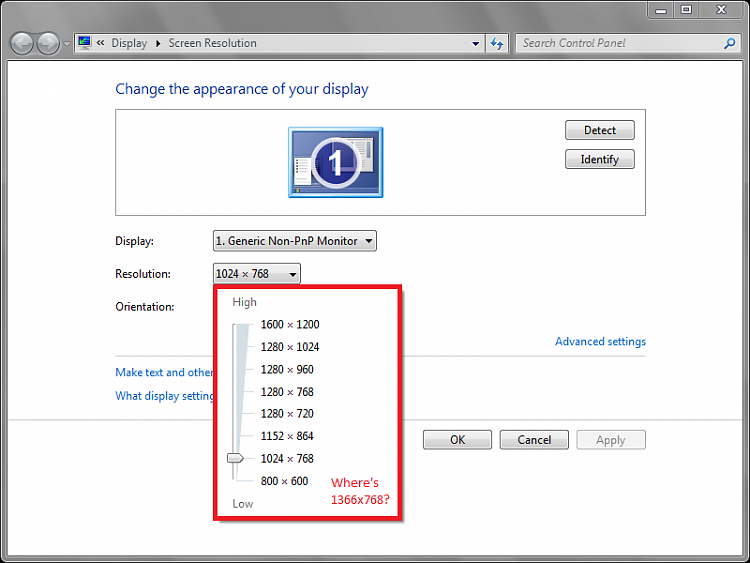Choose 1152 × 864 resolution

[287, 436]
